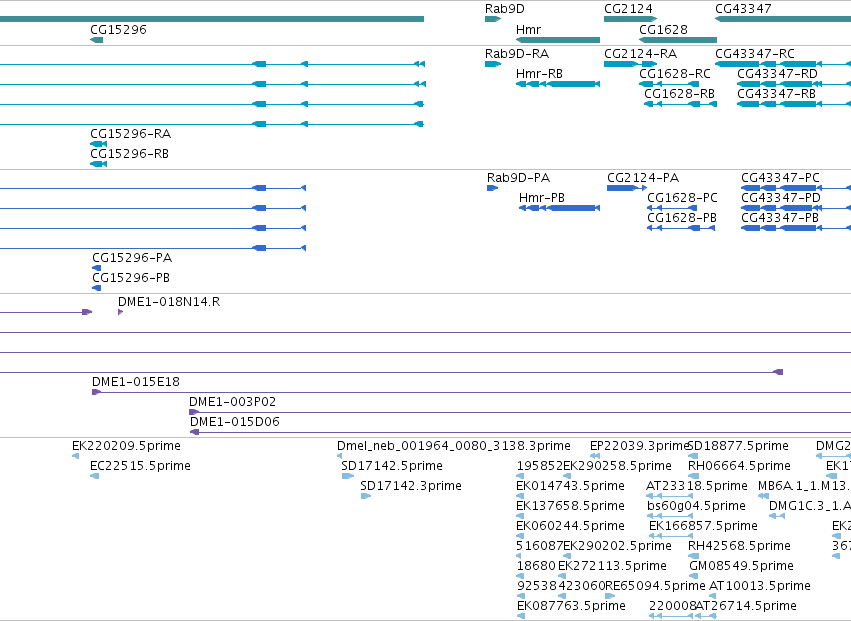Open the RH42568.5prime EST label
This screenshot has height=621, width=851.
pyautogui.click(x=739, y=546)
